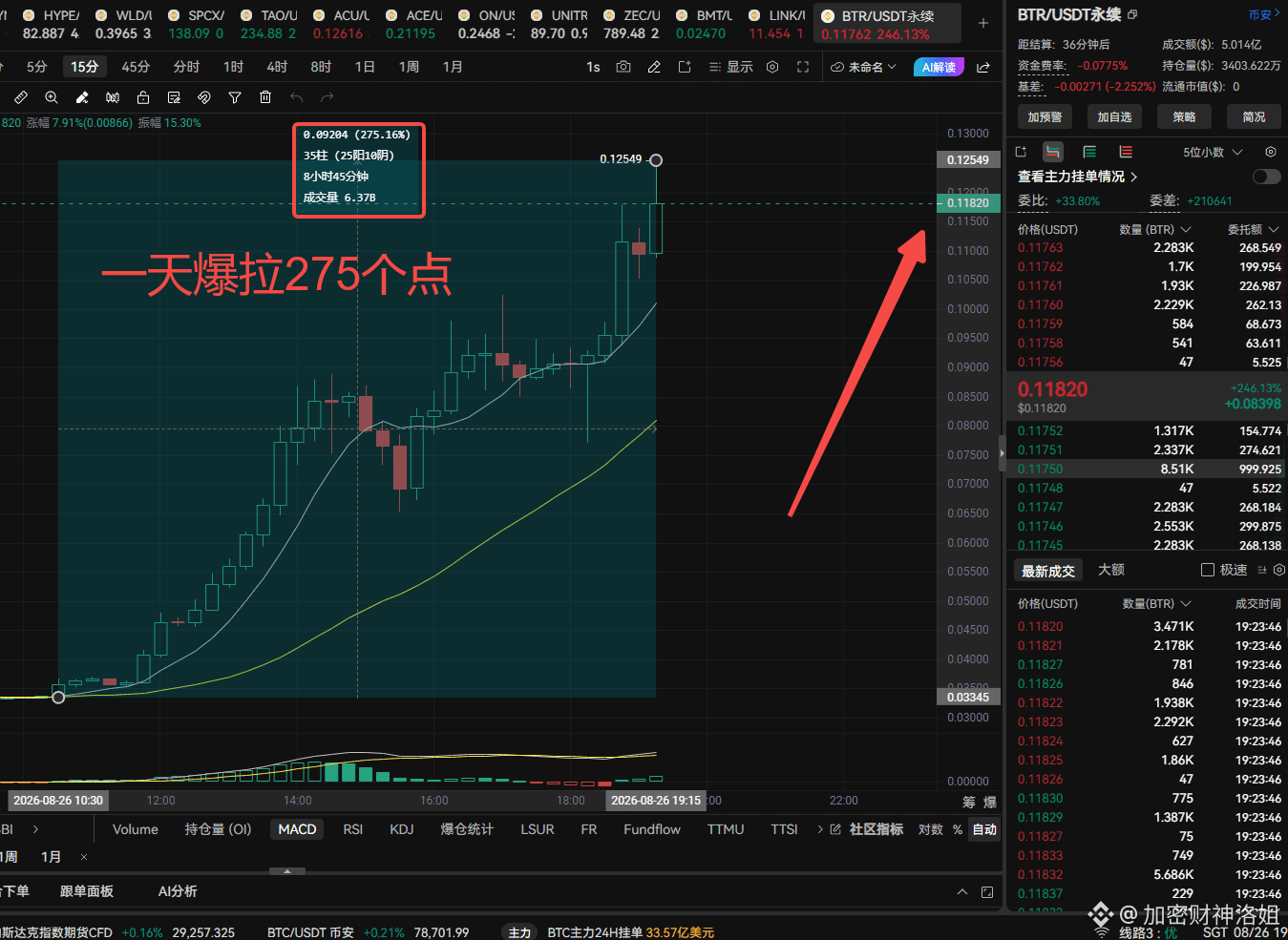This screenshot has width=1288, height=940.
Task: Select the drawing brush tool
Action: [x=82, y=97]
